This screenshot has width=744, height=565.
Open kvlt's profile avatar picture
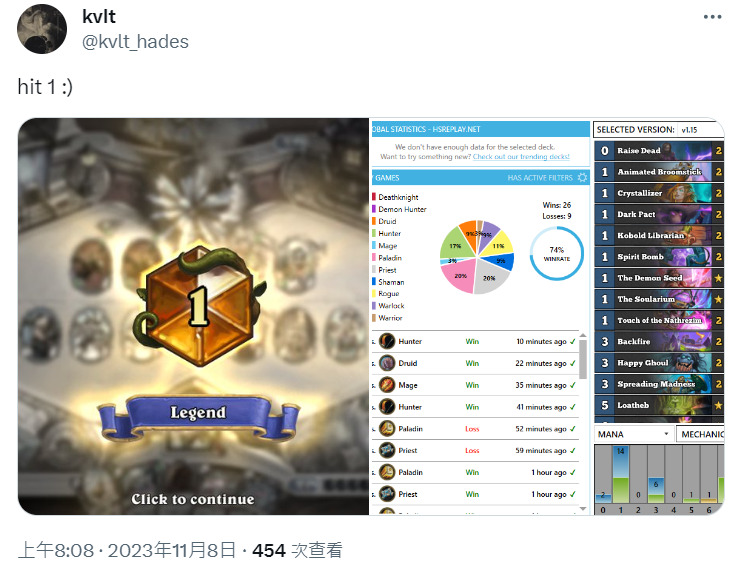click(42, 29)
